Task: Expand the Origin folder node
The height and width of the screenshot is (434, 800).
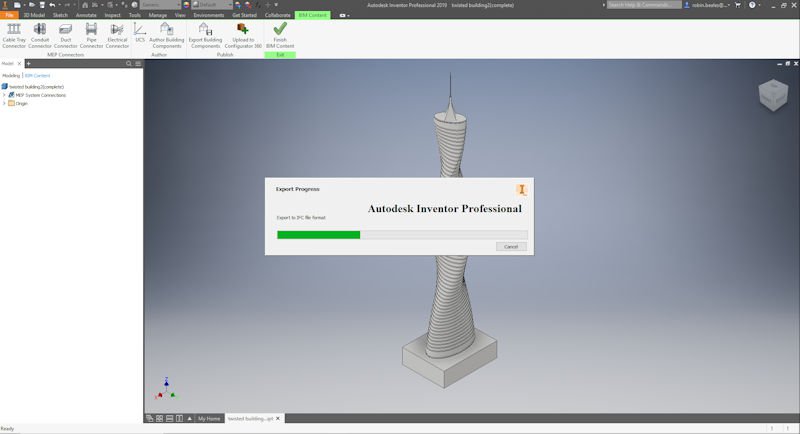Action: [4, 103]
